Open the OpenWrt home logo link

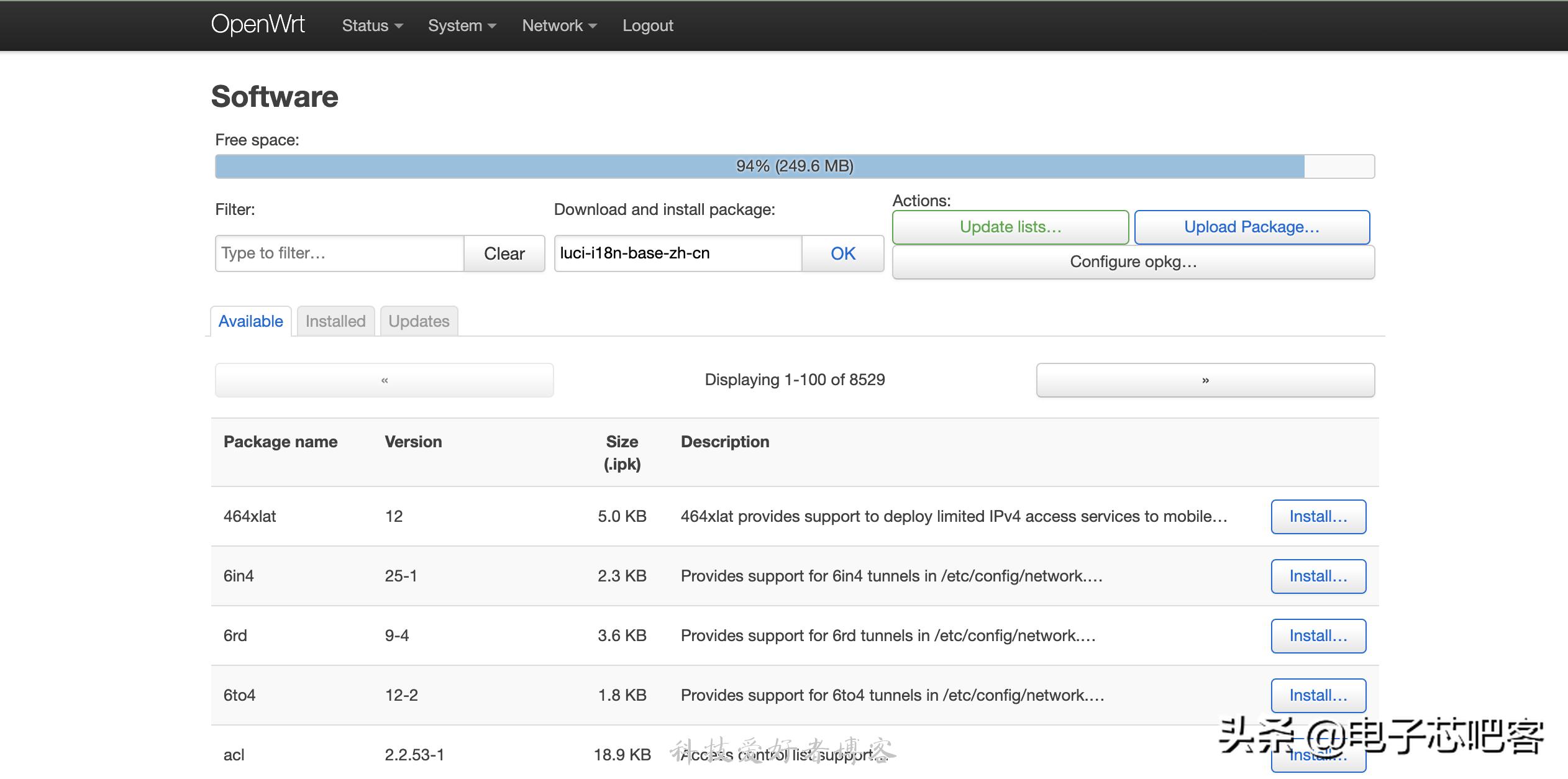pyautogui.click(x=257, y=25)
